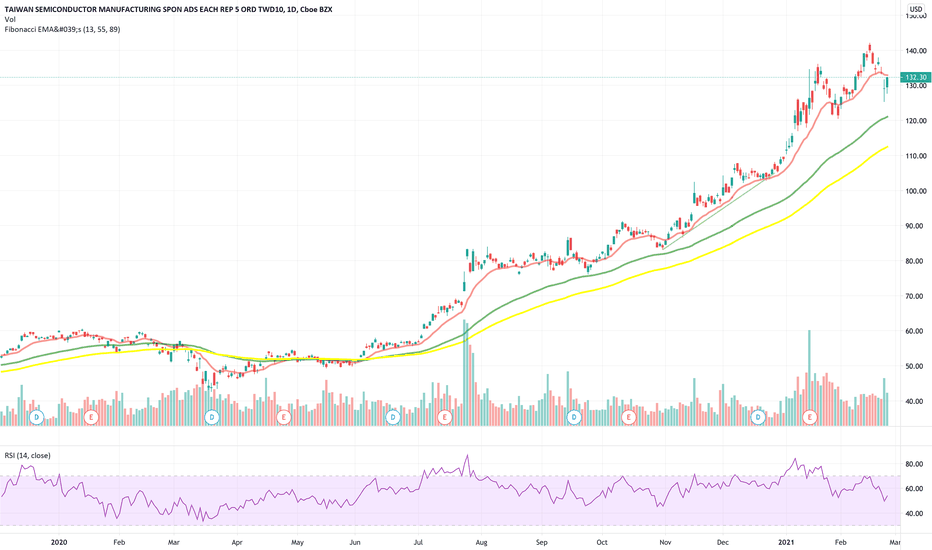Click the earnings E marker in October 2020

pyautogui.click(x=628, y=417)
